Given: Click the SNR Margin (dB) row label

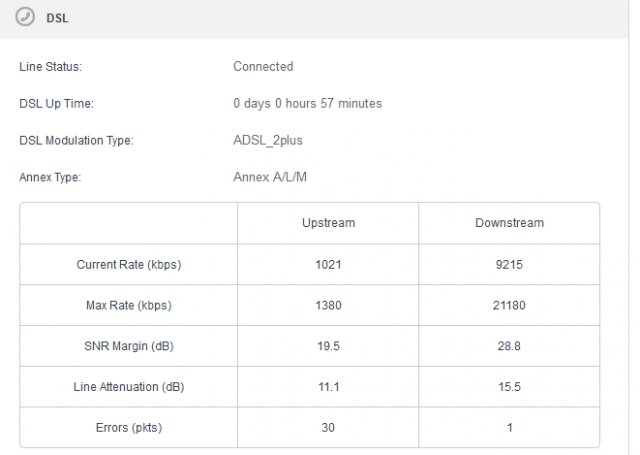Looking at the screenshot, I should click(128, 346).
